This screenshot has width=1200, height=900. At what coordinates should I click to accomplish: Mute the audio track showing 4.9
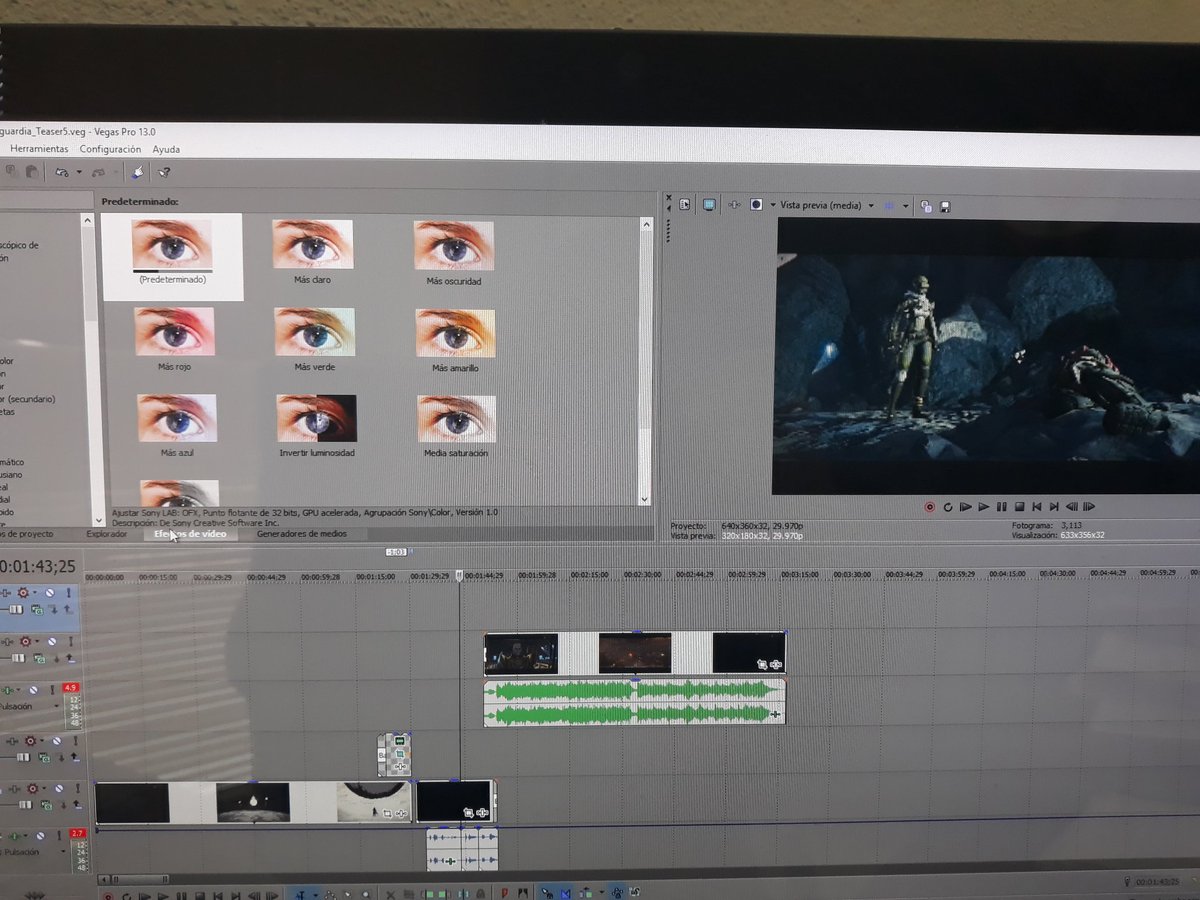coord(33,690)
